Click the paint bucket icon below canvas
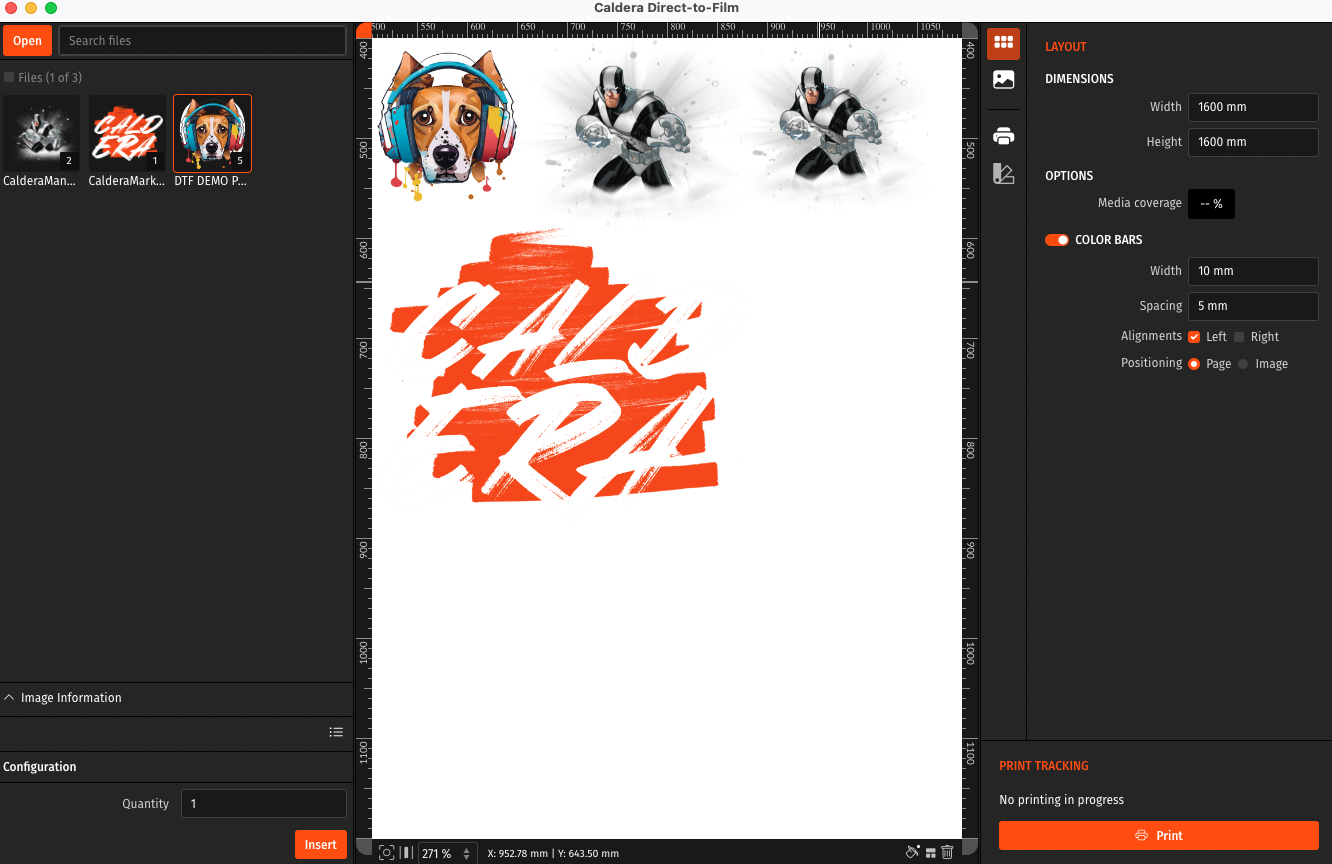This screenshot has height=864, width=1332. pyautogui.click(x=912, y=853)
